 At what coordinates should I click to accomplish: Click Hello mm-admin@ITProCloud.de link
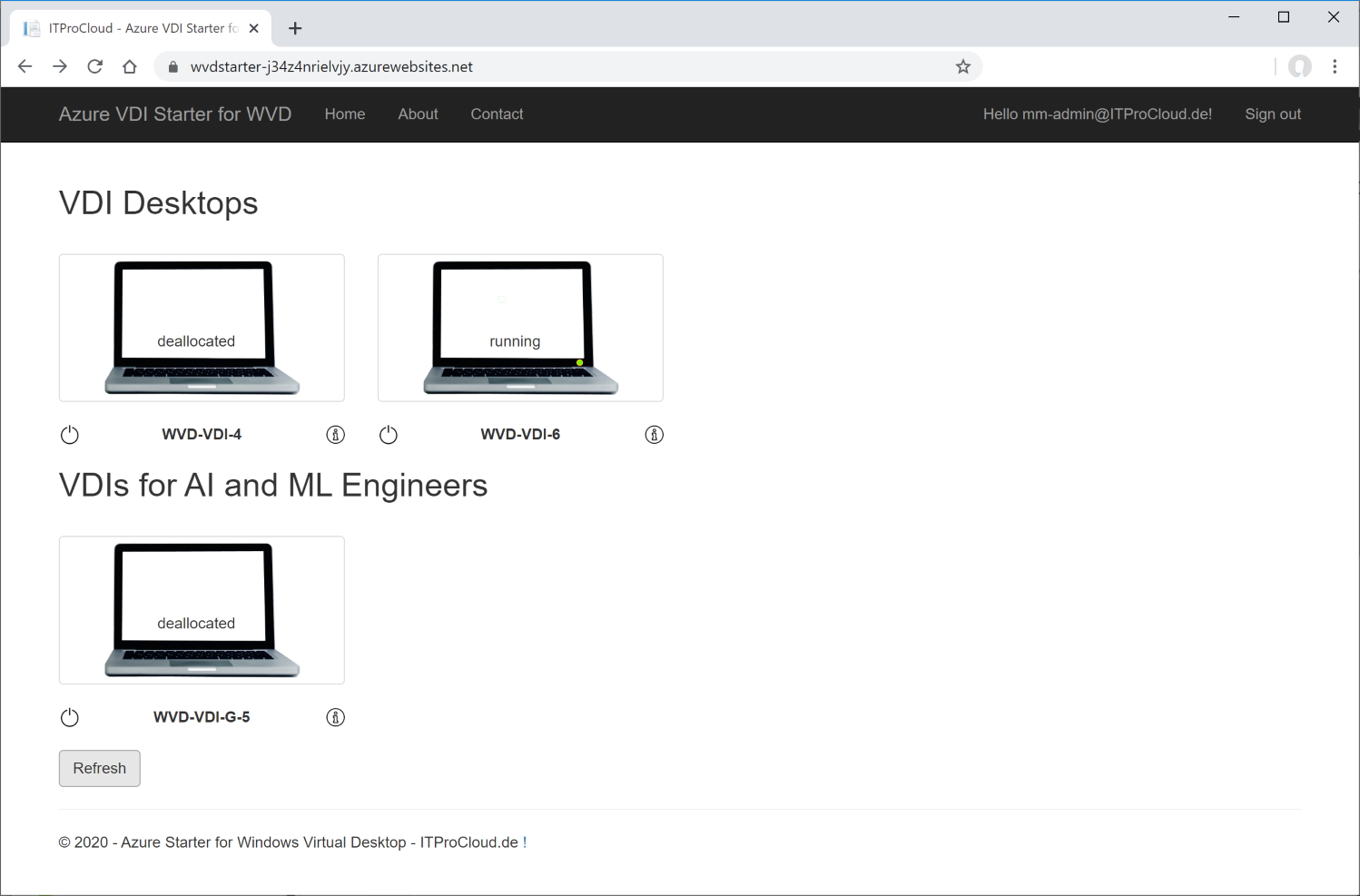click(x=1098, y=114)
